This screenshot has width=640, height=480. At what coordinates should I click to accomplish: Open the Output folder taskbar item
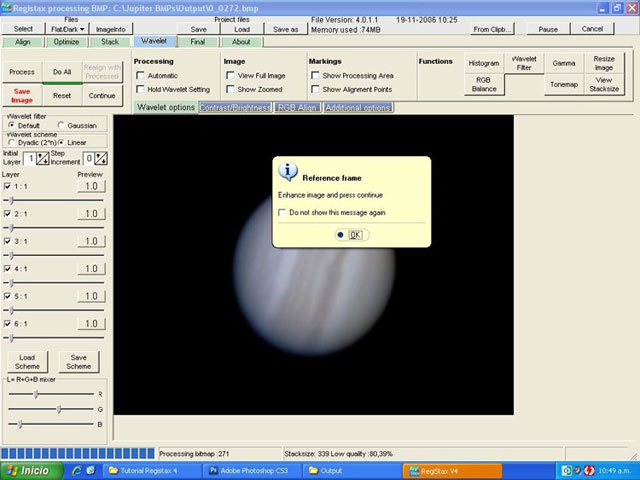[330, 470]
